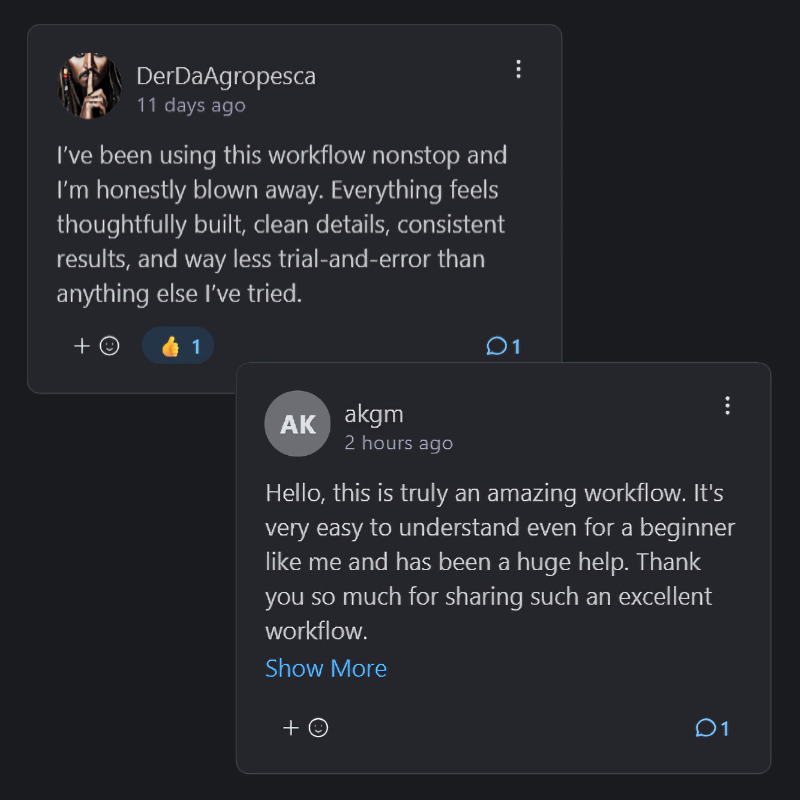The width and height of the screenshot is (800, 800).
Task: Click the reply bubble icon on DerDaAgropesca's comment
Action: [x=496, y=346]
